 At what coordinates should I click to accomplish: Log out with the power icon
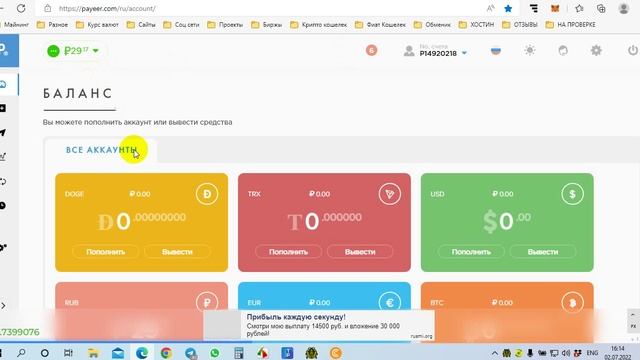coord(633,50)
